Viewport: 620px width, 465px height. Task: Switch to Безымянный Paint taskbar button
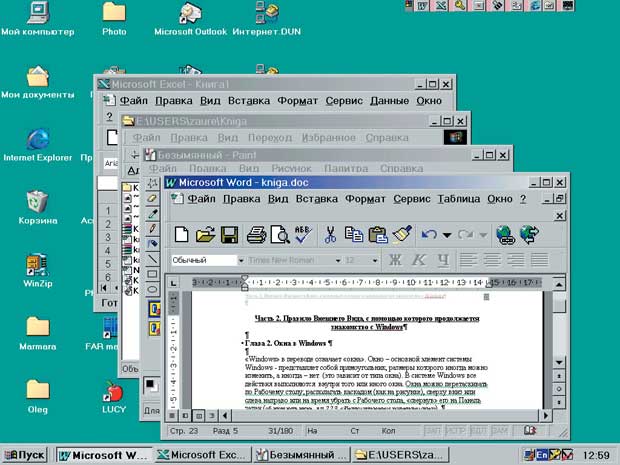coord(302,455)
